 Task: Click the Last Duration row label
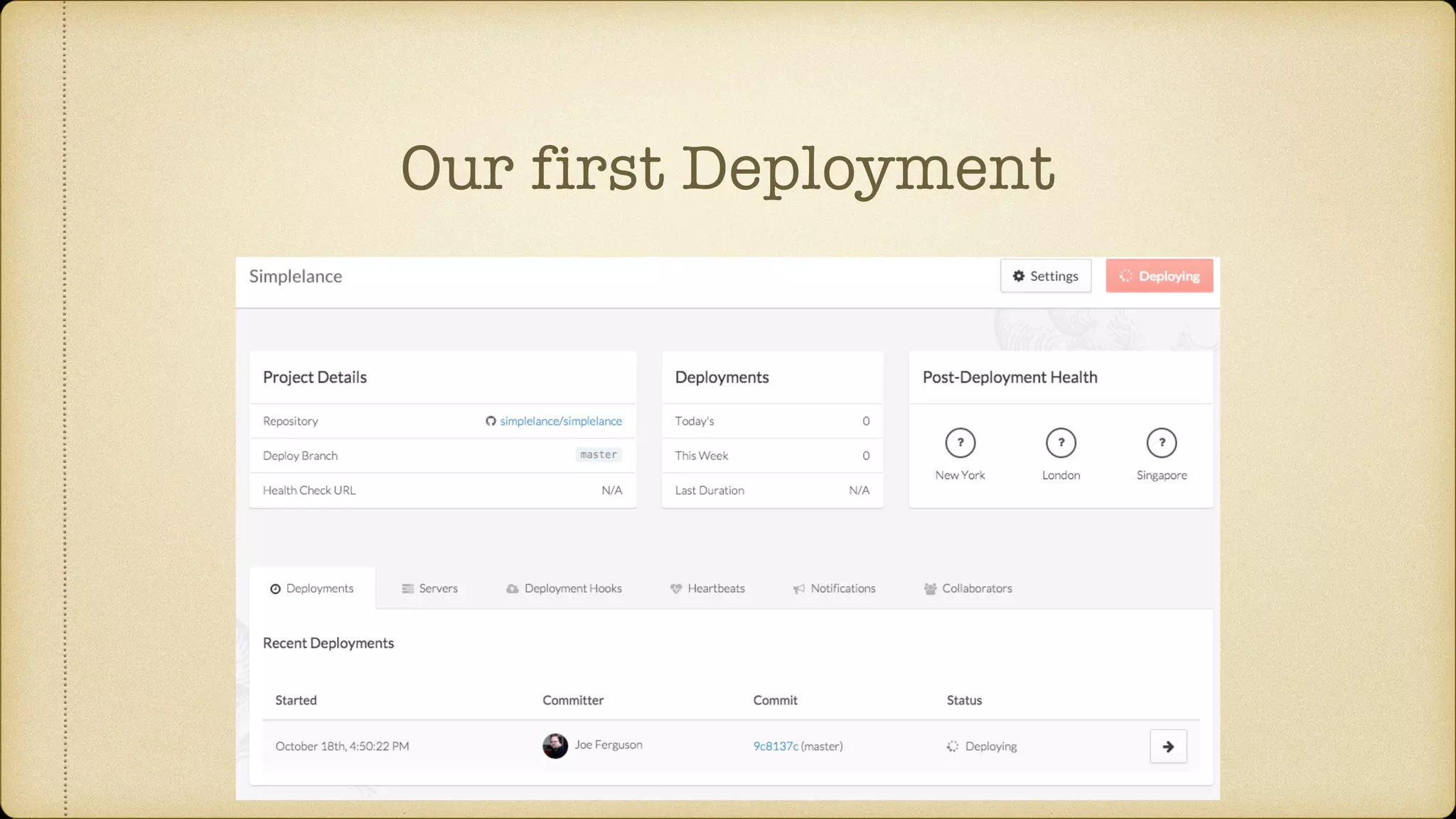[x=710, y=490]
